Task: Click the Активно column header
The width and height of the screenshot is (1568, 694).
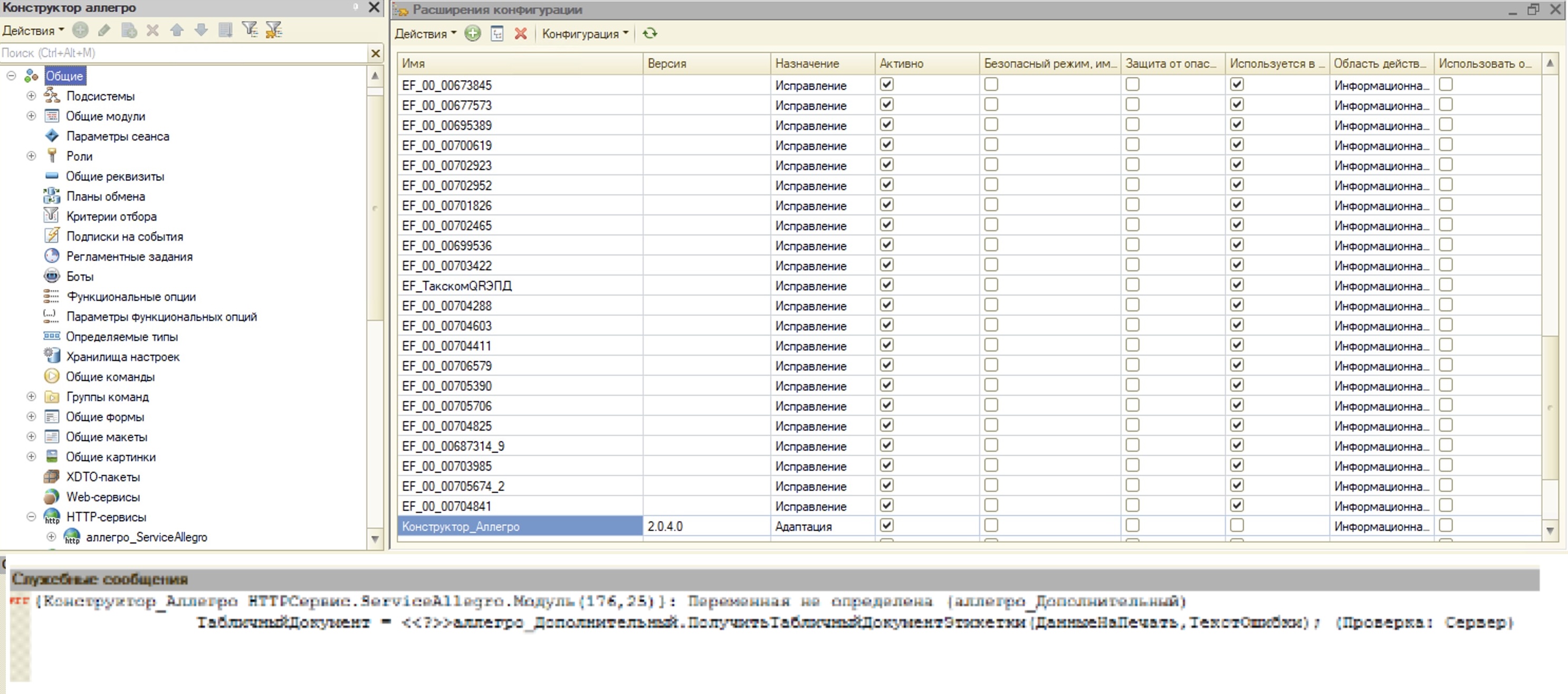Action: [x=928, y=63]
